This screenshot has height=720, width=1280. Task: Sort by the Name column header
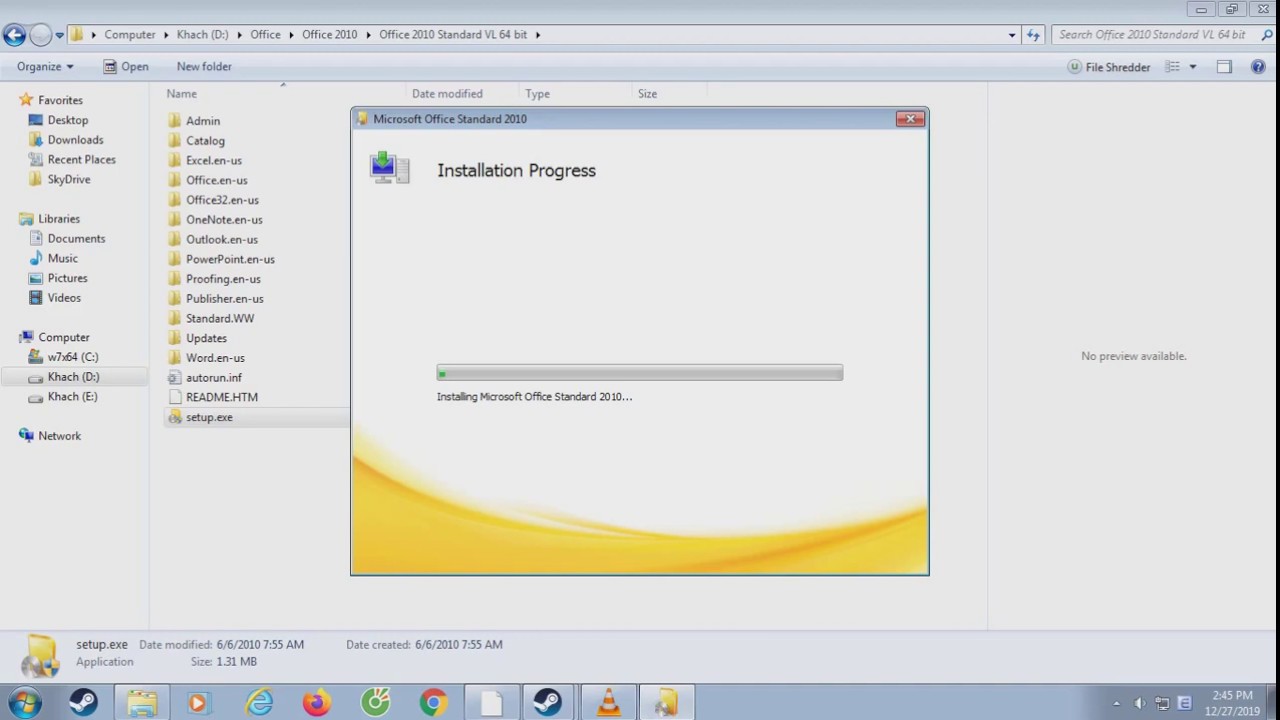click(181, 94)
